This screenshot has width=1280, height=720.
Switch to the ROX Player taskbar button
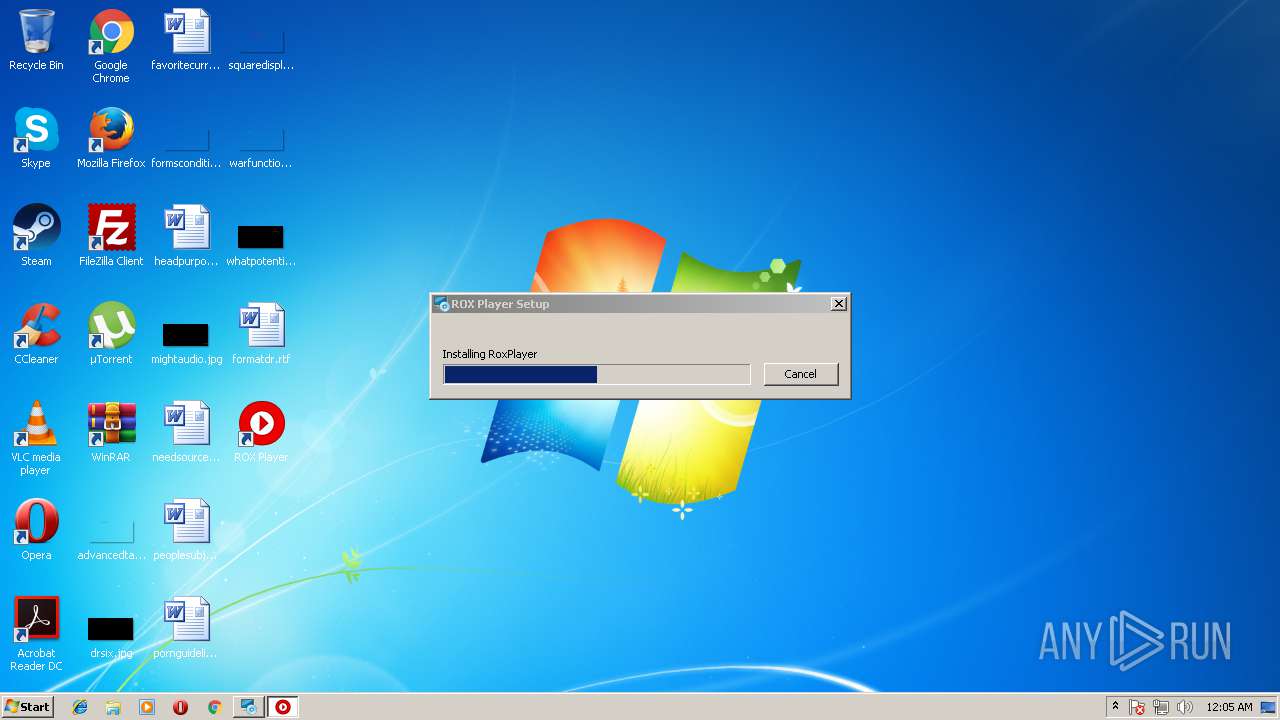(283, 707)
